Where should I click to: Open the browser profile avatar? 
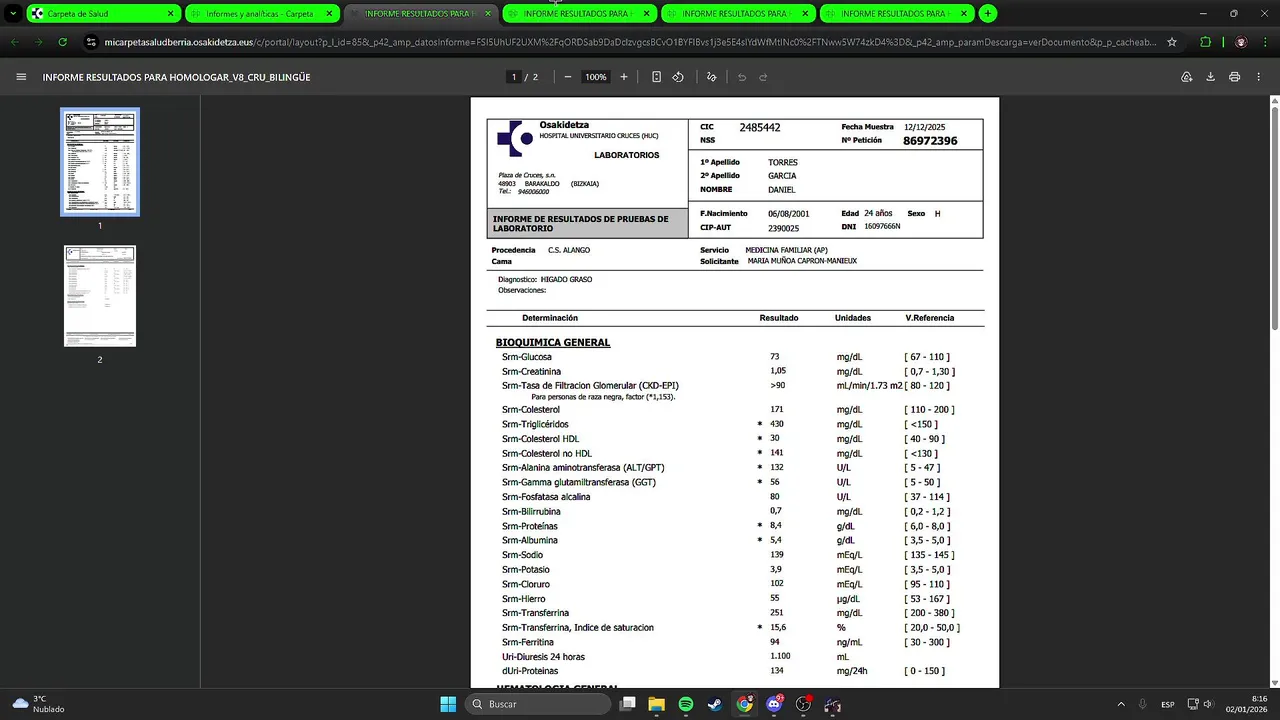point(1241,42)
